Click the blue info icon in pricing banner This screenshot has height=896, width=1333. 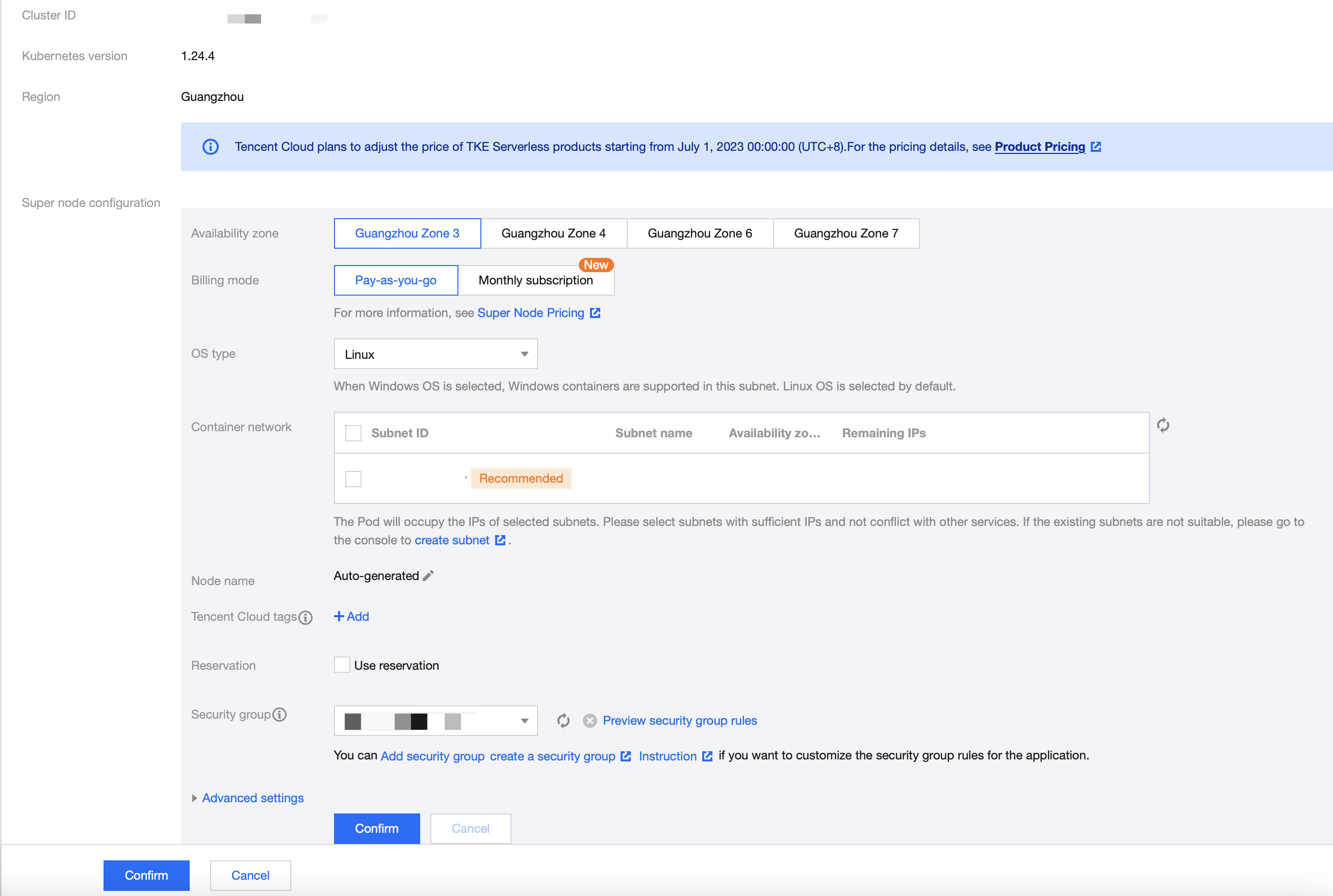(211, 147)
